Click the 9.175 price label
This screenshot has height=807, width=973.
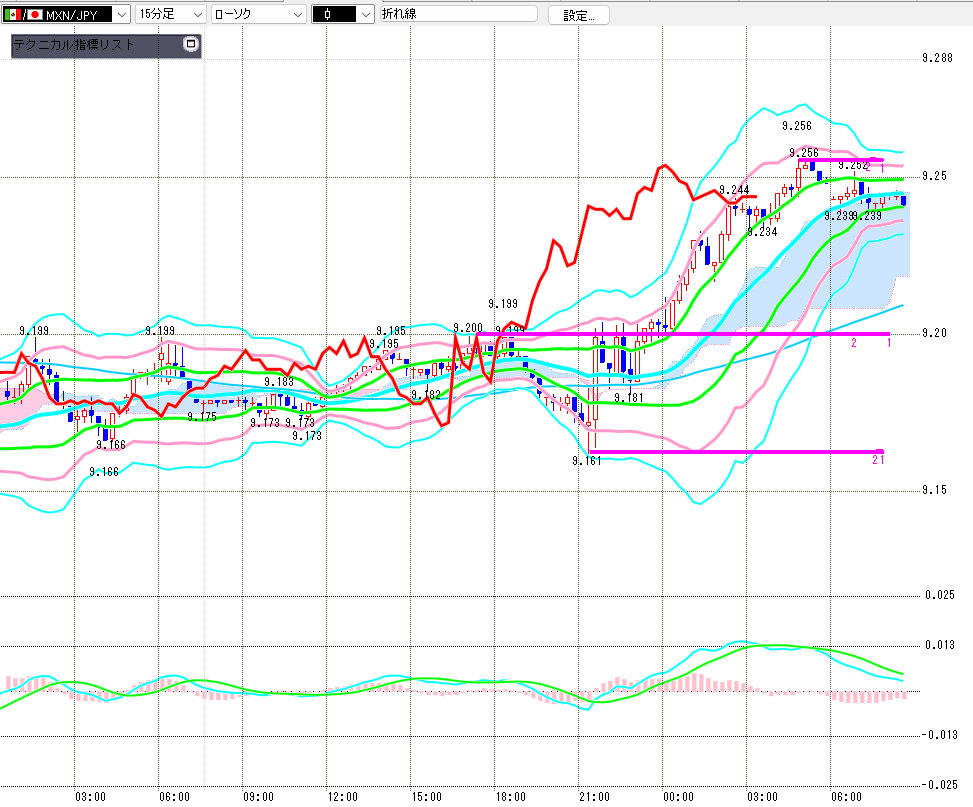tap(202, 417)
